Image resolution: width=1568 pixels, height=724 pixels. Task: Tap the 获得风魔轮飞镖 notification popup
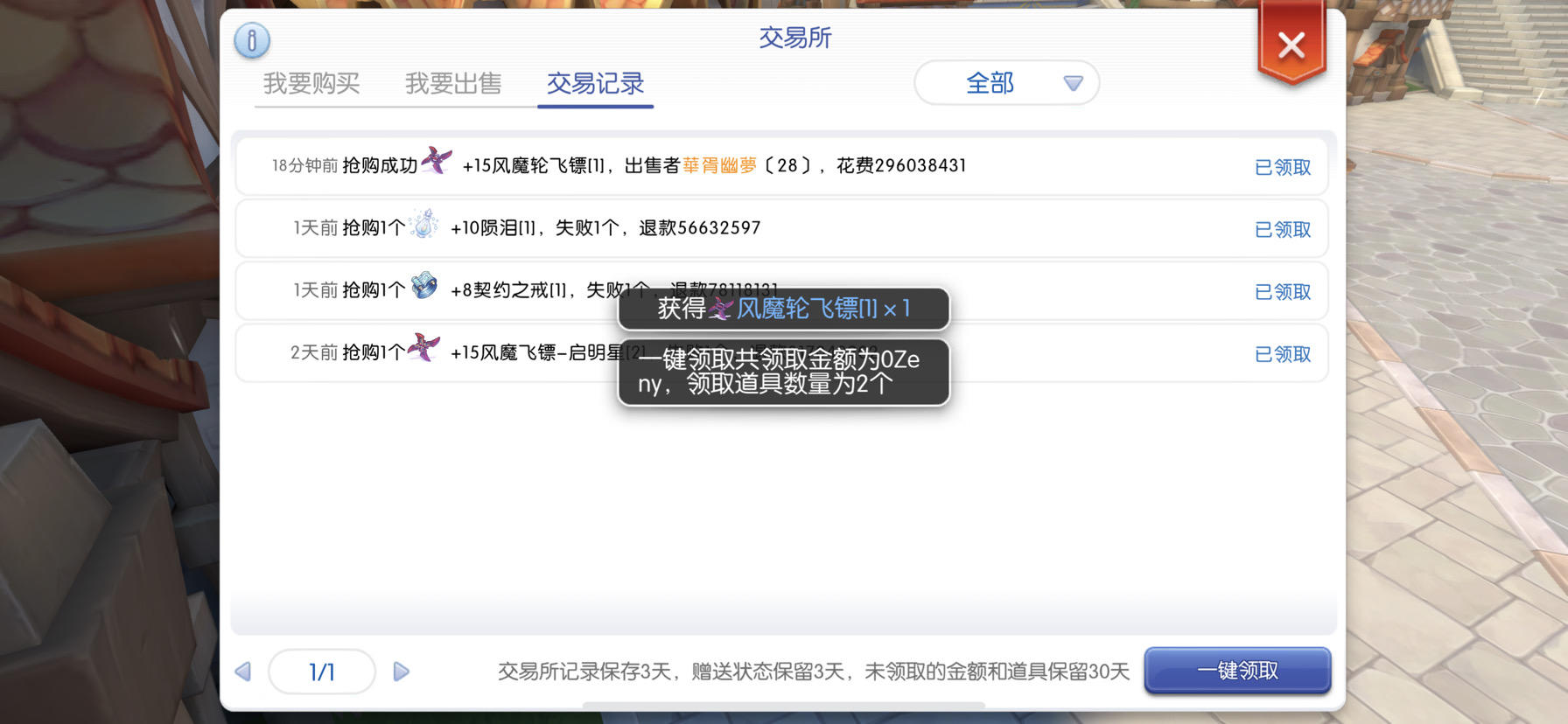783,309
